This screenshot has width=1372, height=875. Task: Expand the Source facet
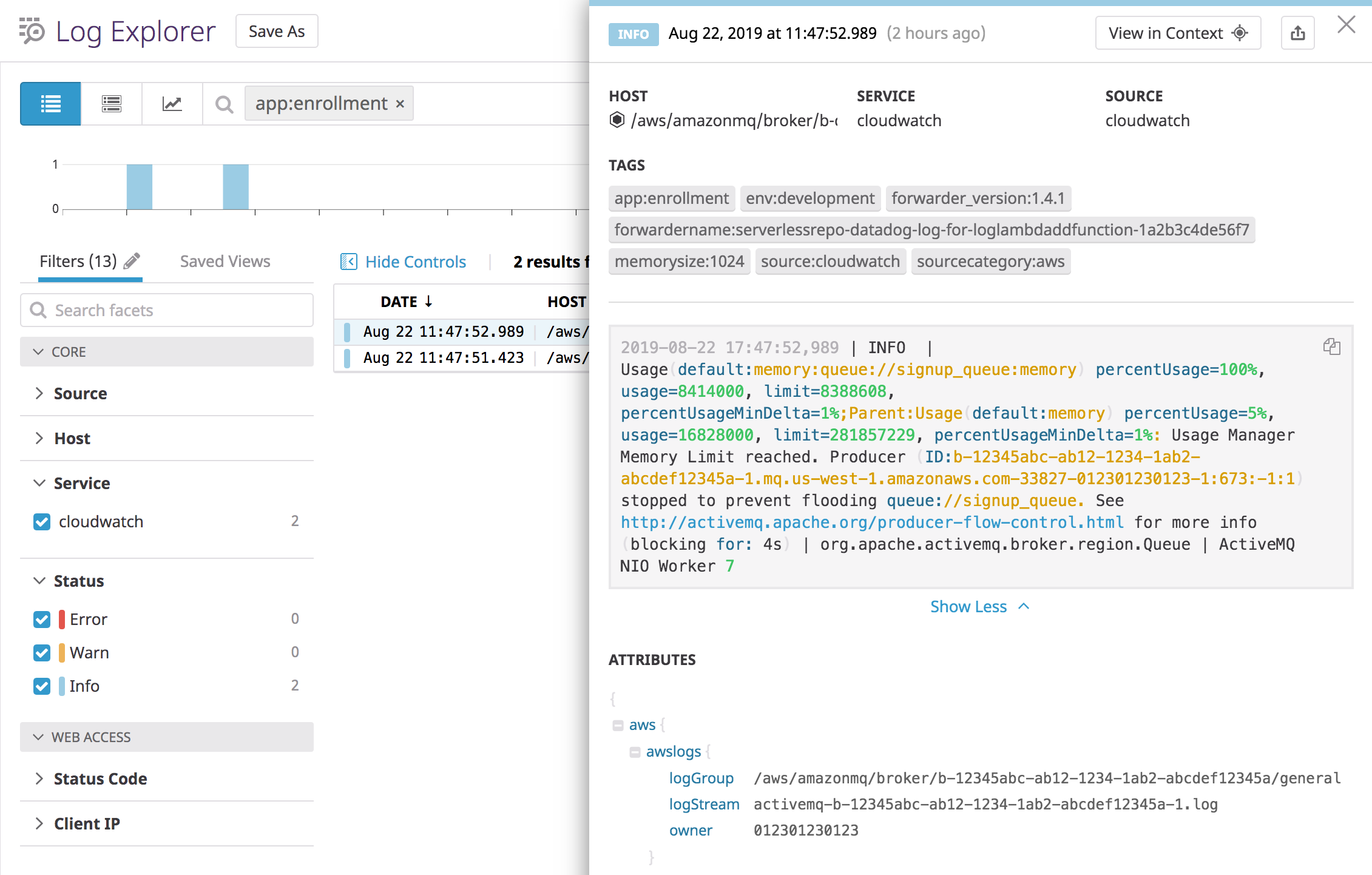pos(39,393)
